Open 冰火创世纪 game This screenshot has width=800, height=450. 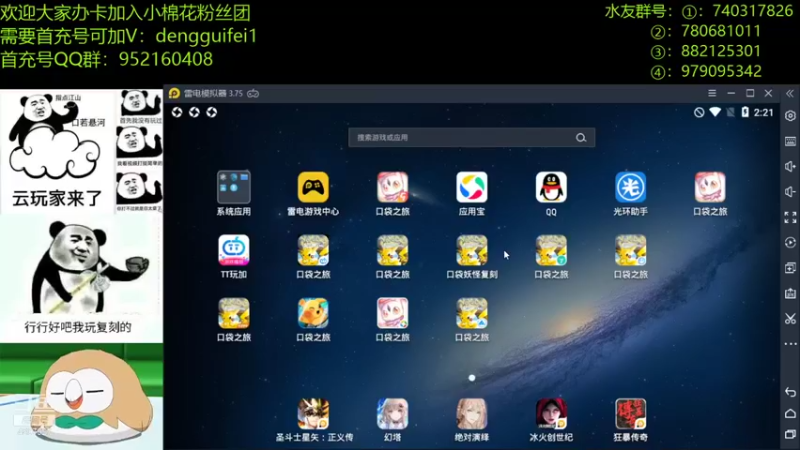click(551, 414)
